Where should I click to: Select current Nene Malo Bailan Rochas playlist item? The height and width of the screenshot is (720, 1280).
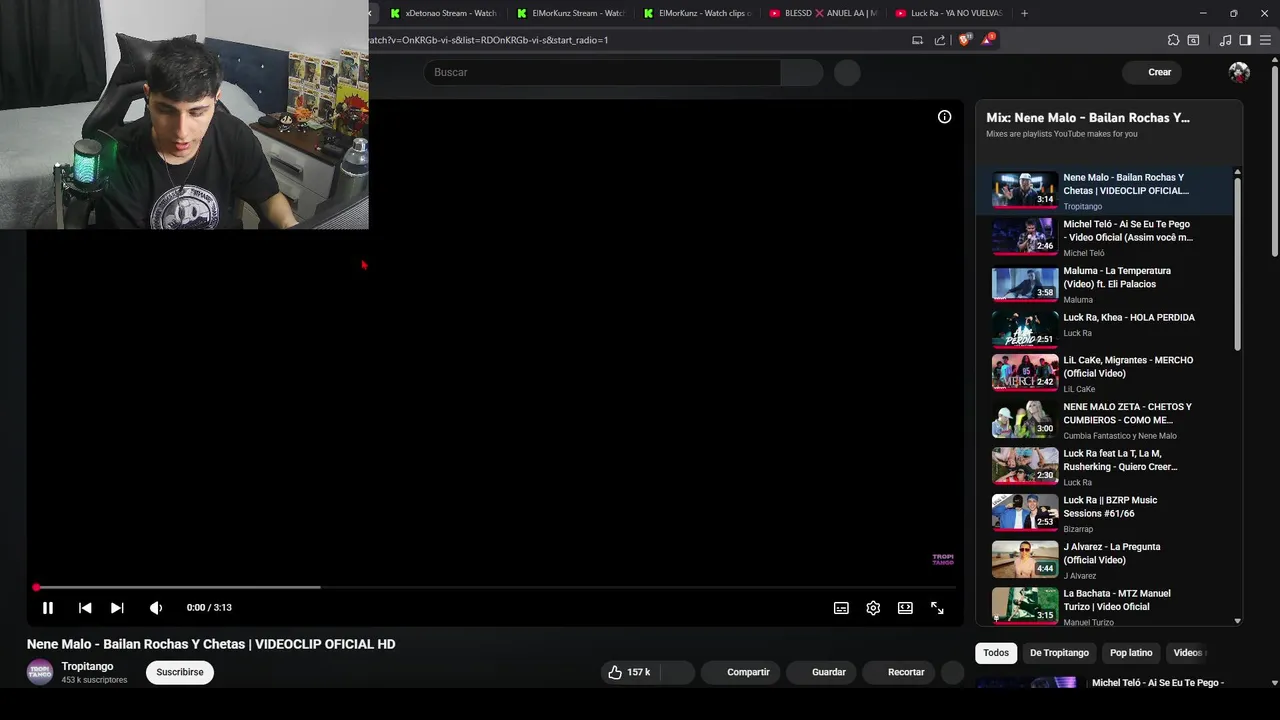(1104, 190)
